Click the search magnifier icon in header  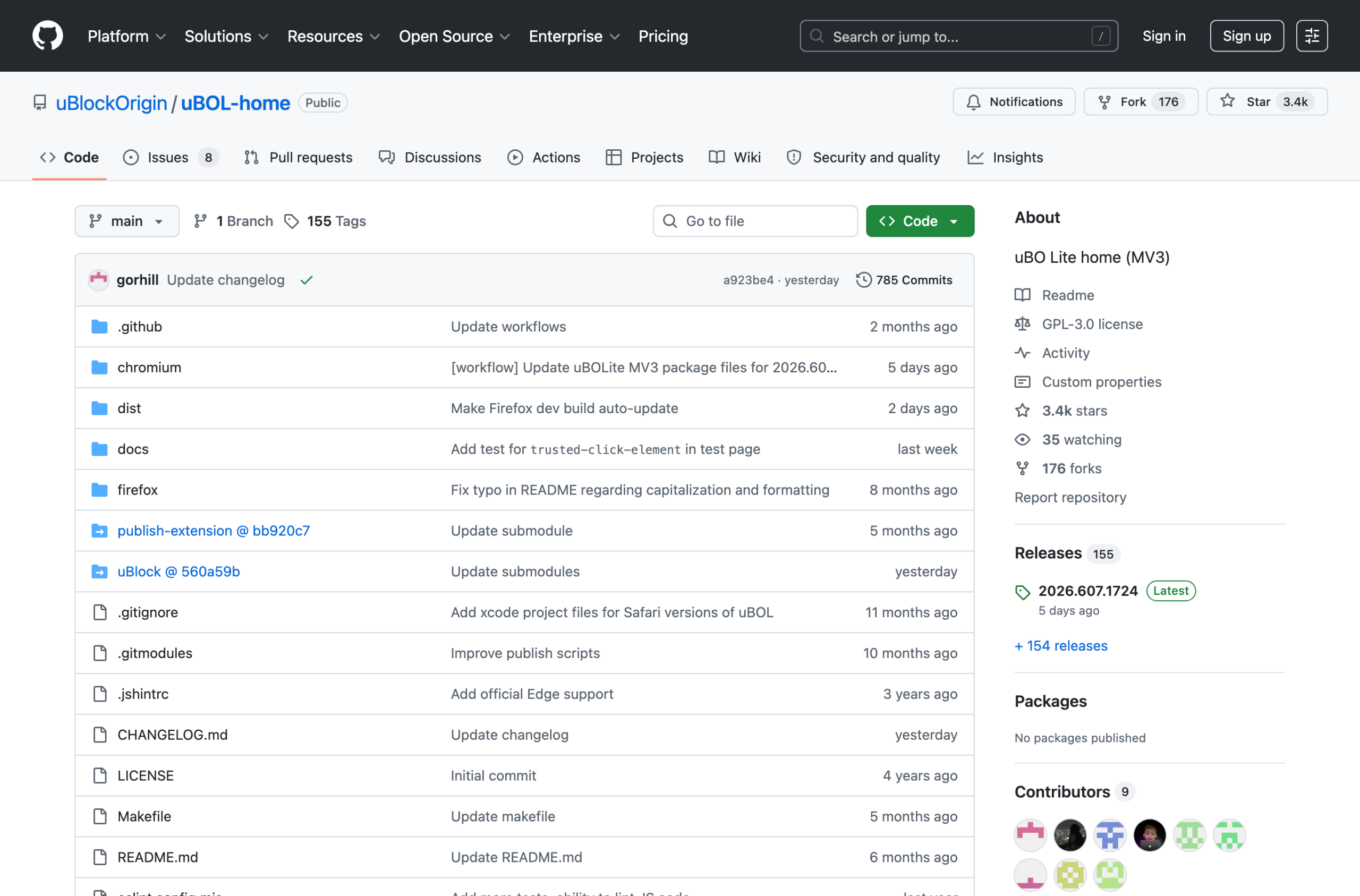point(817,36)
